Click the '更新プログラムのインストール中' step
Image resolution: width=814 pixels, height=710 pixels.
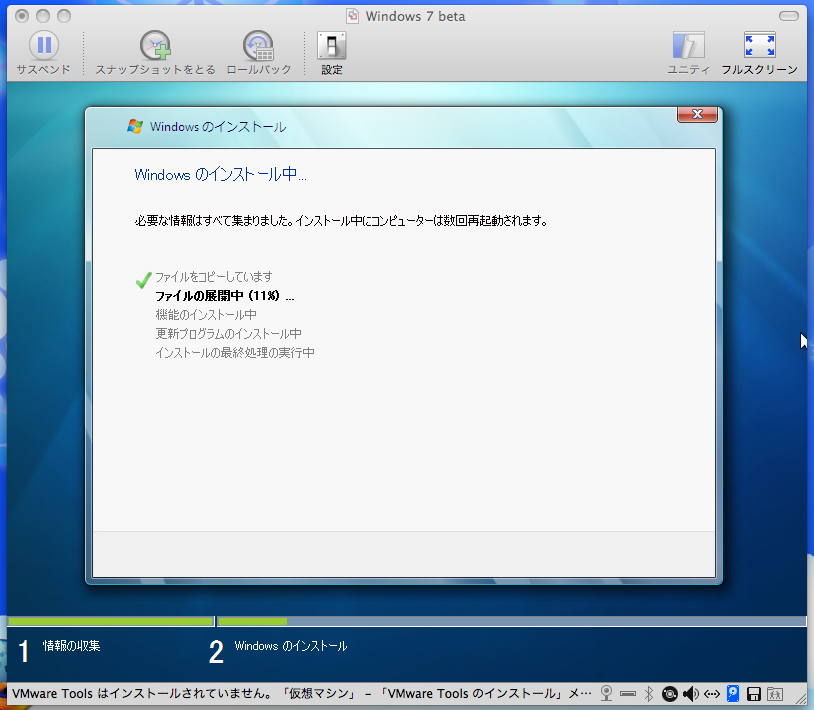(x=228, y=334)
